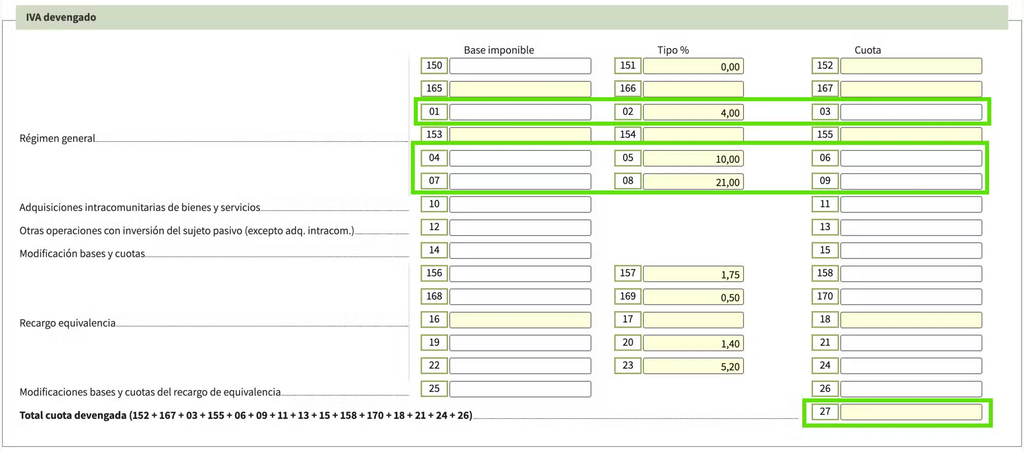Click intracomunitarias cuota field 11

(x=911, y=204)
